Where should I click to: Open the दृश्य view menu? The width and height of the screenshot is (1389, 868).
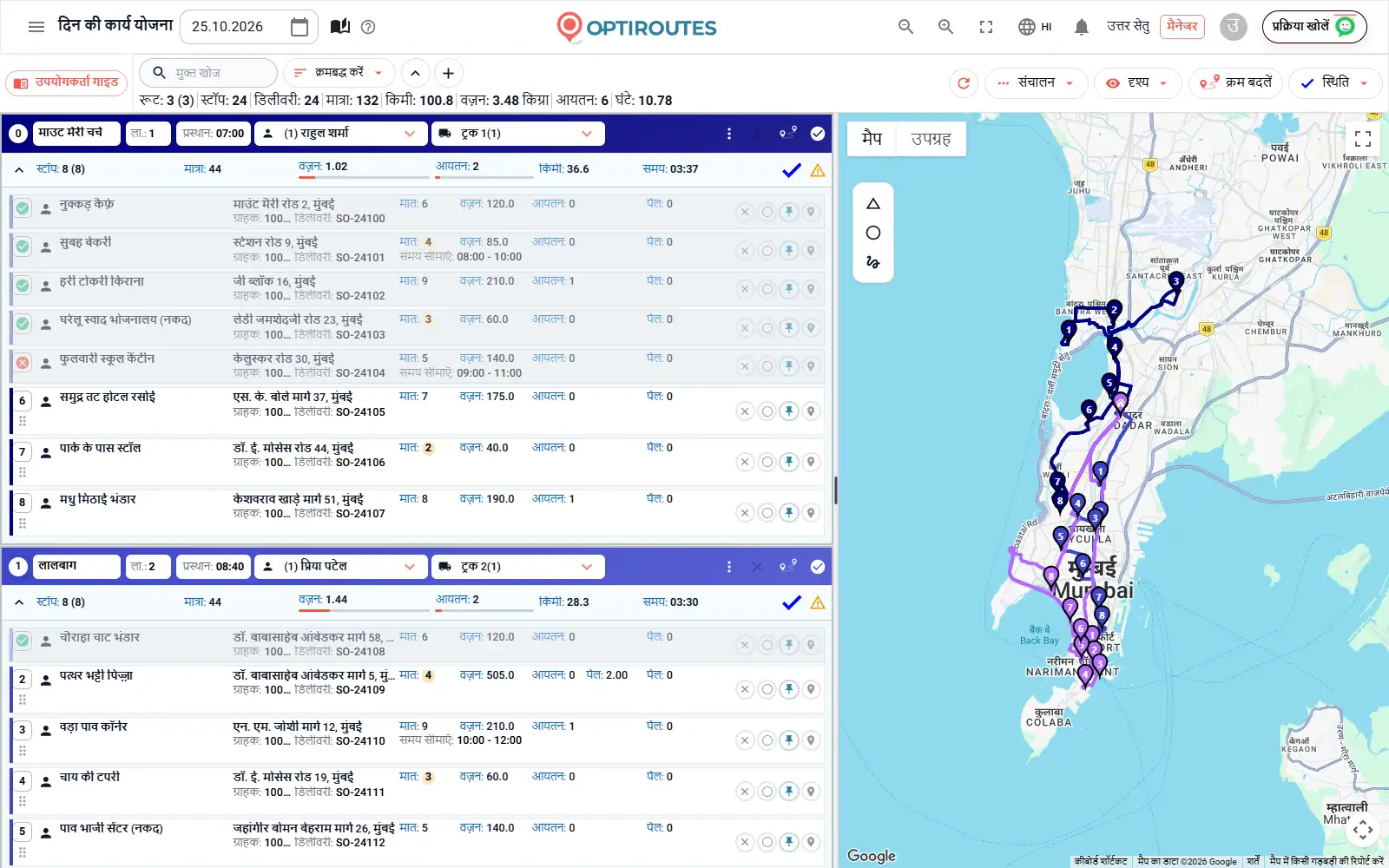(x=1138, y=83)
